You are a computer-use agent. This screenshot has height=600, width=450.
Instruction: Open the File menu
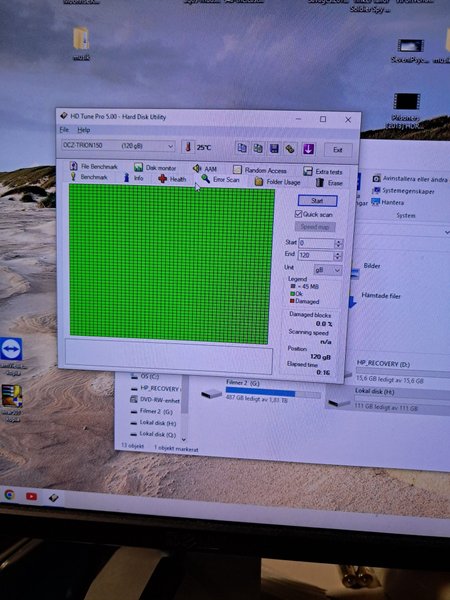click(64, 130)
